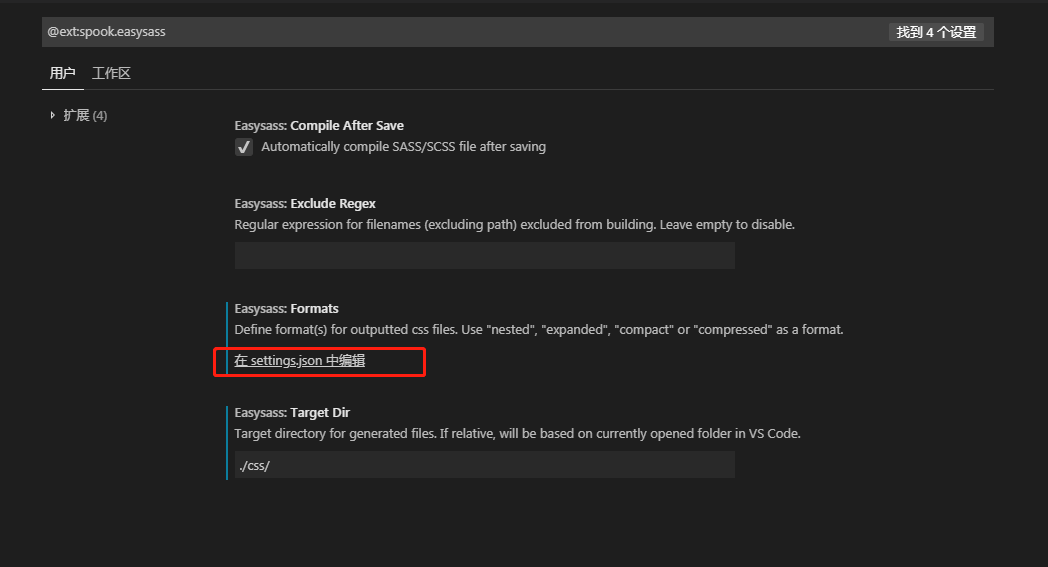
Task: Click the Easysass: Compile After Save heading
Action: (x=319, y=126)
